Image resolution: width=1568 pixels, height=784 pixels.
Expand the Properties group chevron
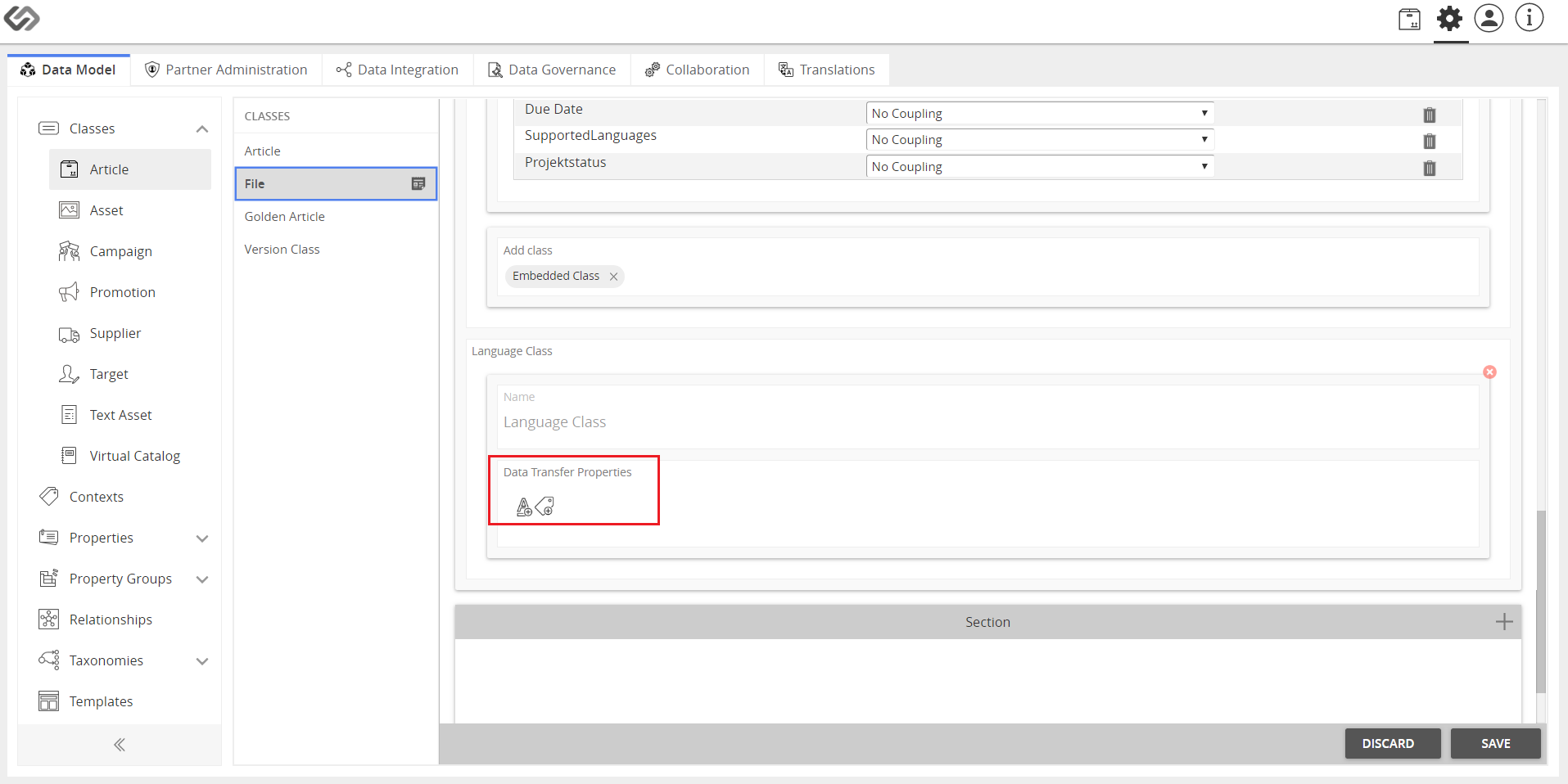[202, 538]
